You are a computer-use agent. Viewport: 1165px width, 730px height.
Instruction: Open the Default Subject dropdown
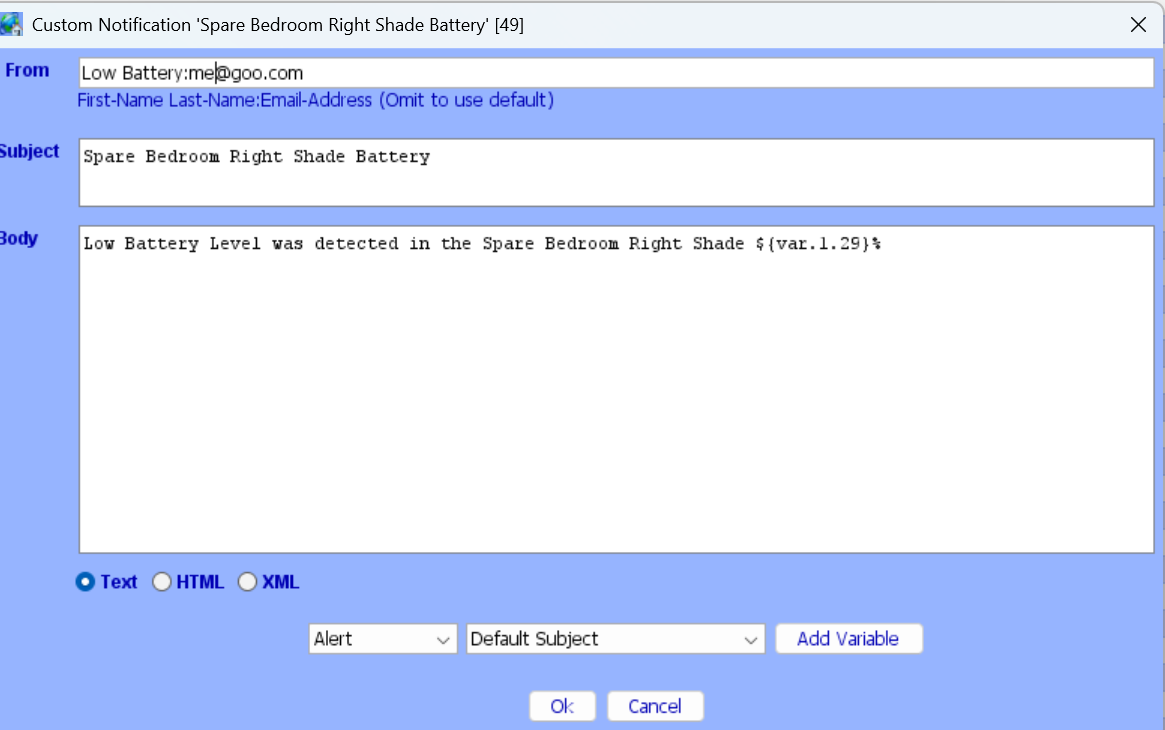[615, 639]
